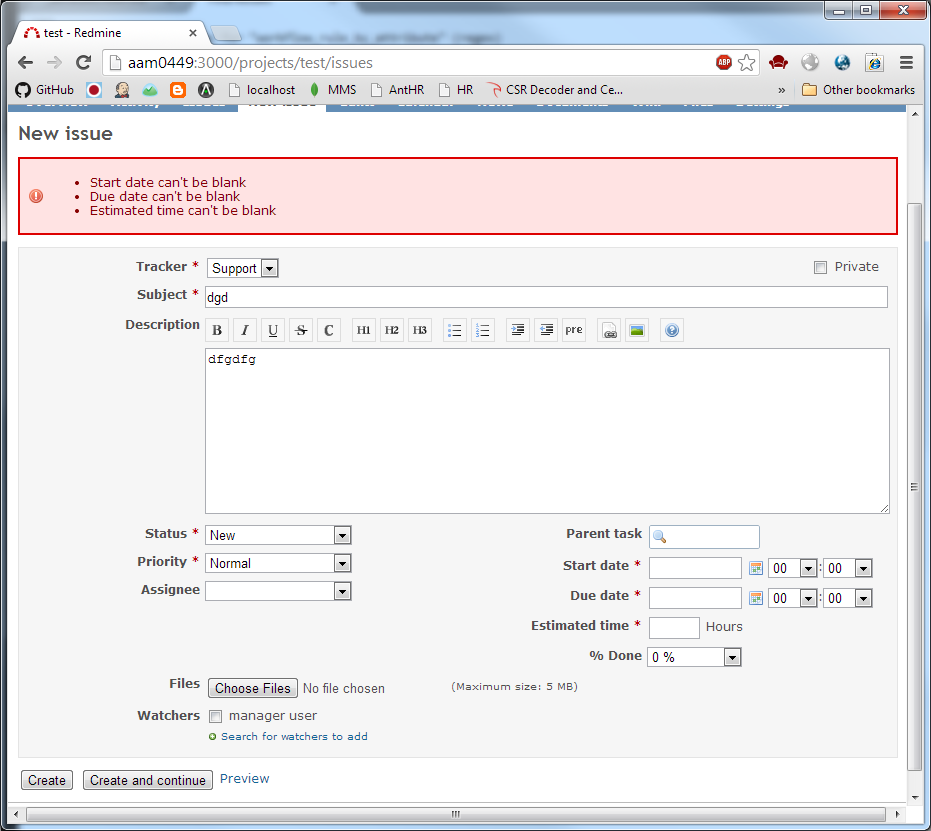Toggle bold formatting in description toolbar

click(217, 331)
